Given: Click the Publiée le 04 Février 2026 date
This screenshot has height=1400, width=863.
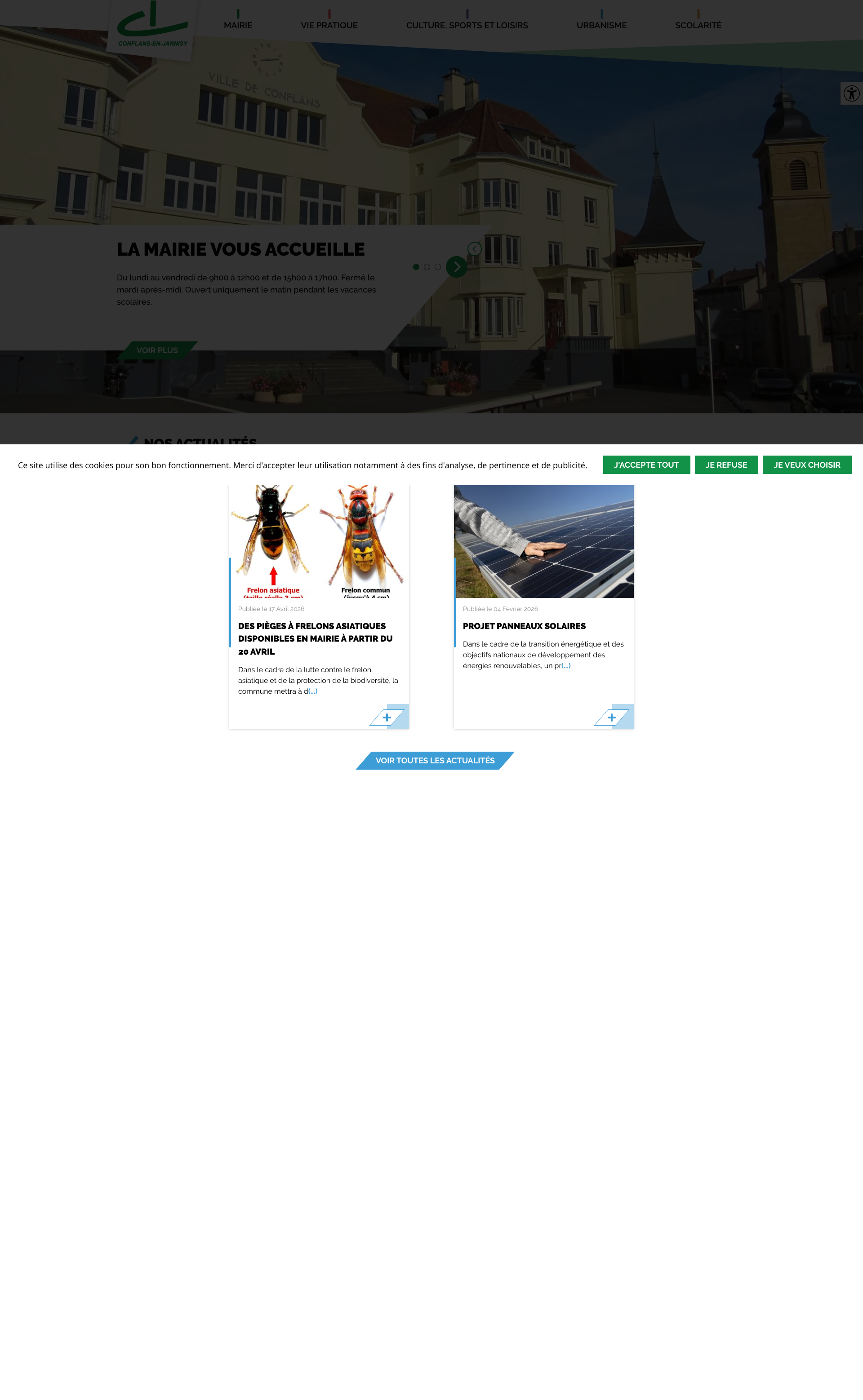Looking at the screenshot, I should (x=500, y=609).
